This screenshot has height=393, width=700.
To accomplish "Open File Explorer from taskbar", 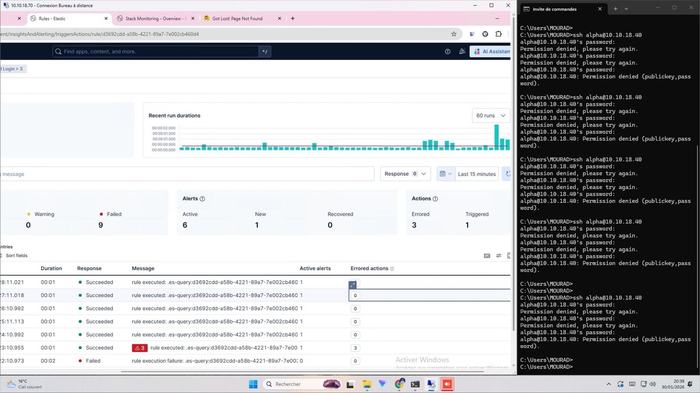I will click(x=367, y=384).
